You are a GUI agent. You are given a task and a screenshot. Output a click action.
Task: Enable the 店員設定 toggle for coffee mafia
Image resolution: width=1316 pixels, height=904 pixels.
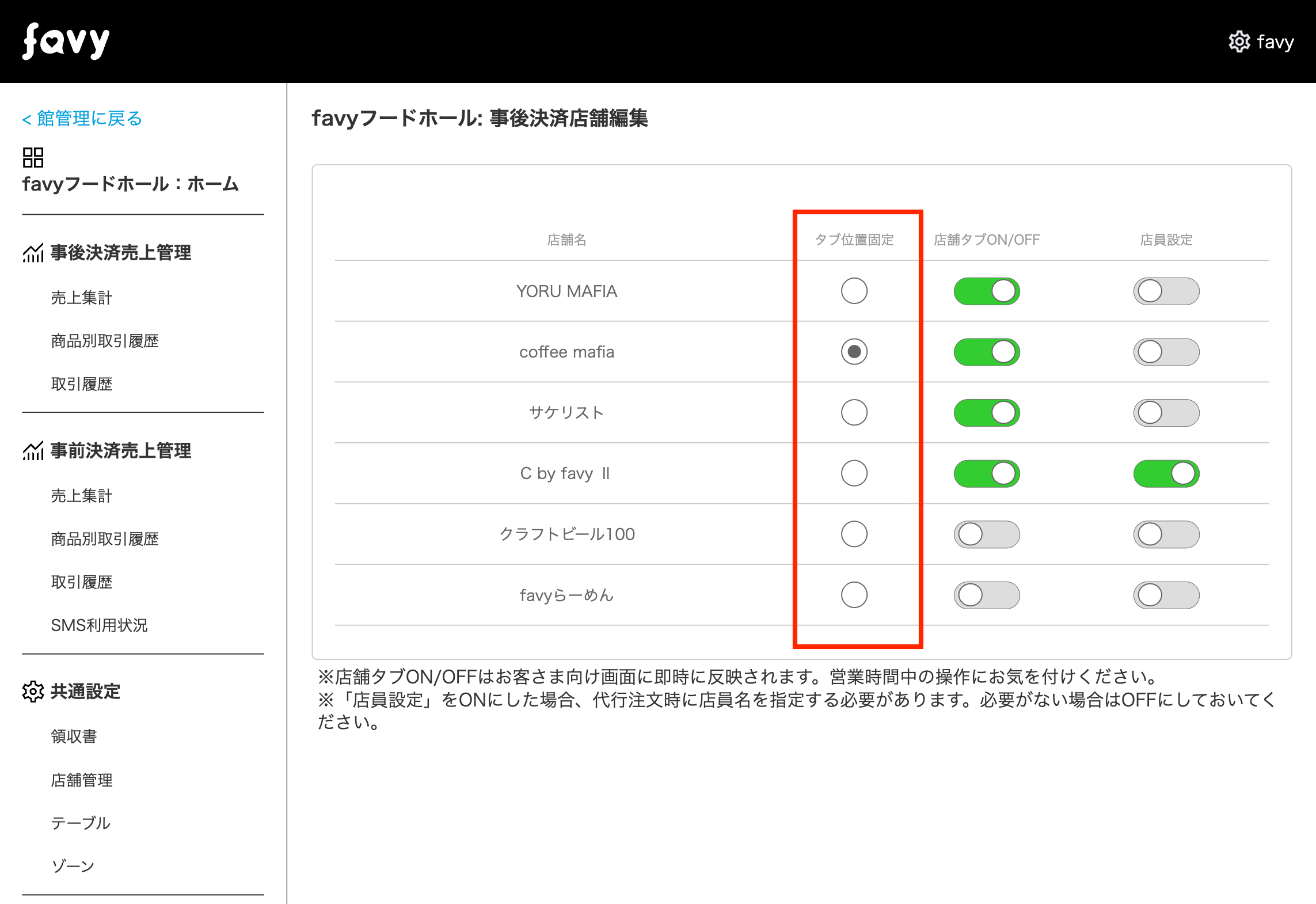pos(1166,352)
